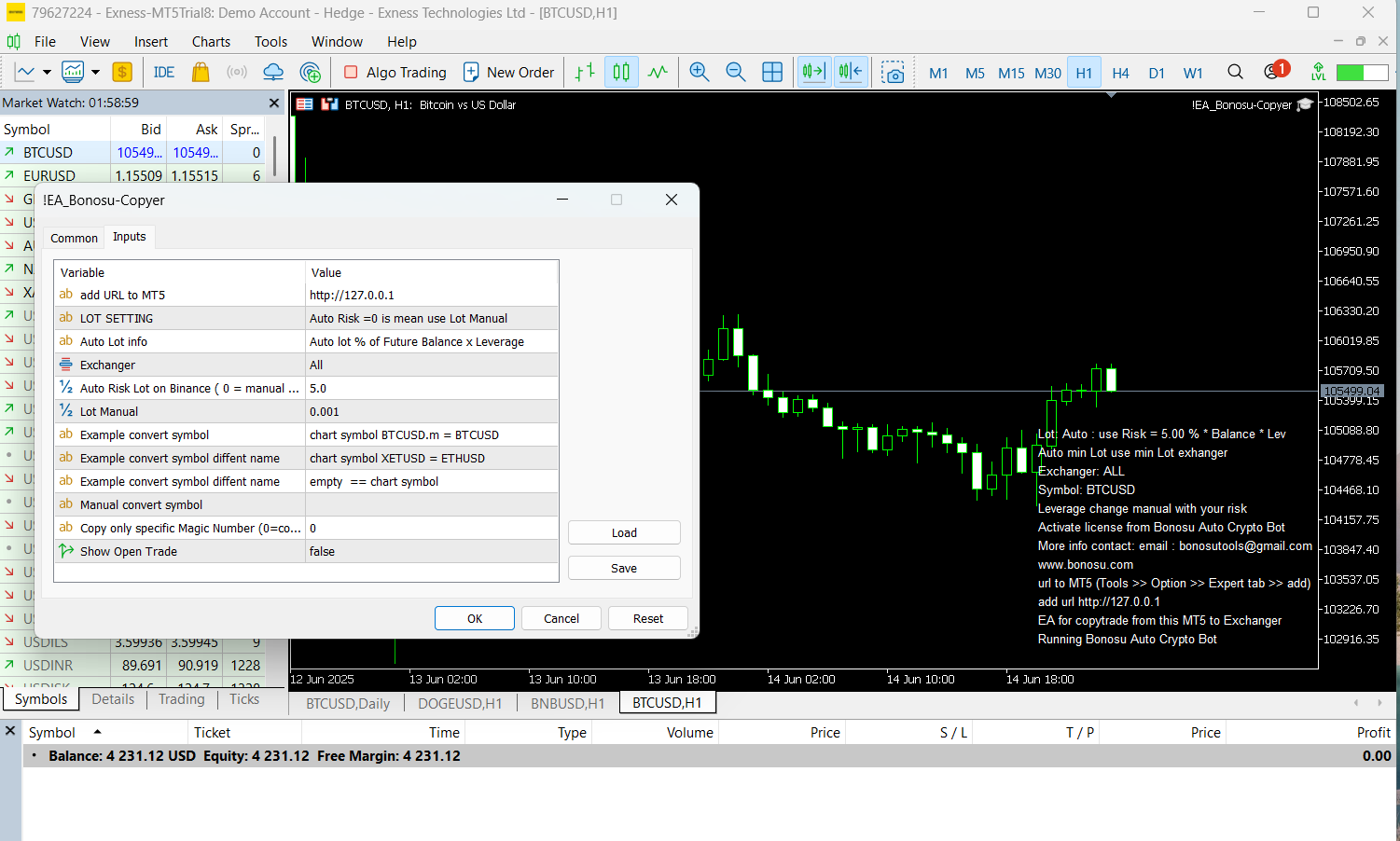The width and height of the screenshot is (1400, 841).
Task: Open the Market shopping bag icon
Action: coord(201,72)
